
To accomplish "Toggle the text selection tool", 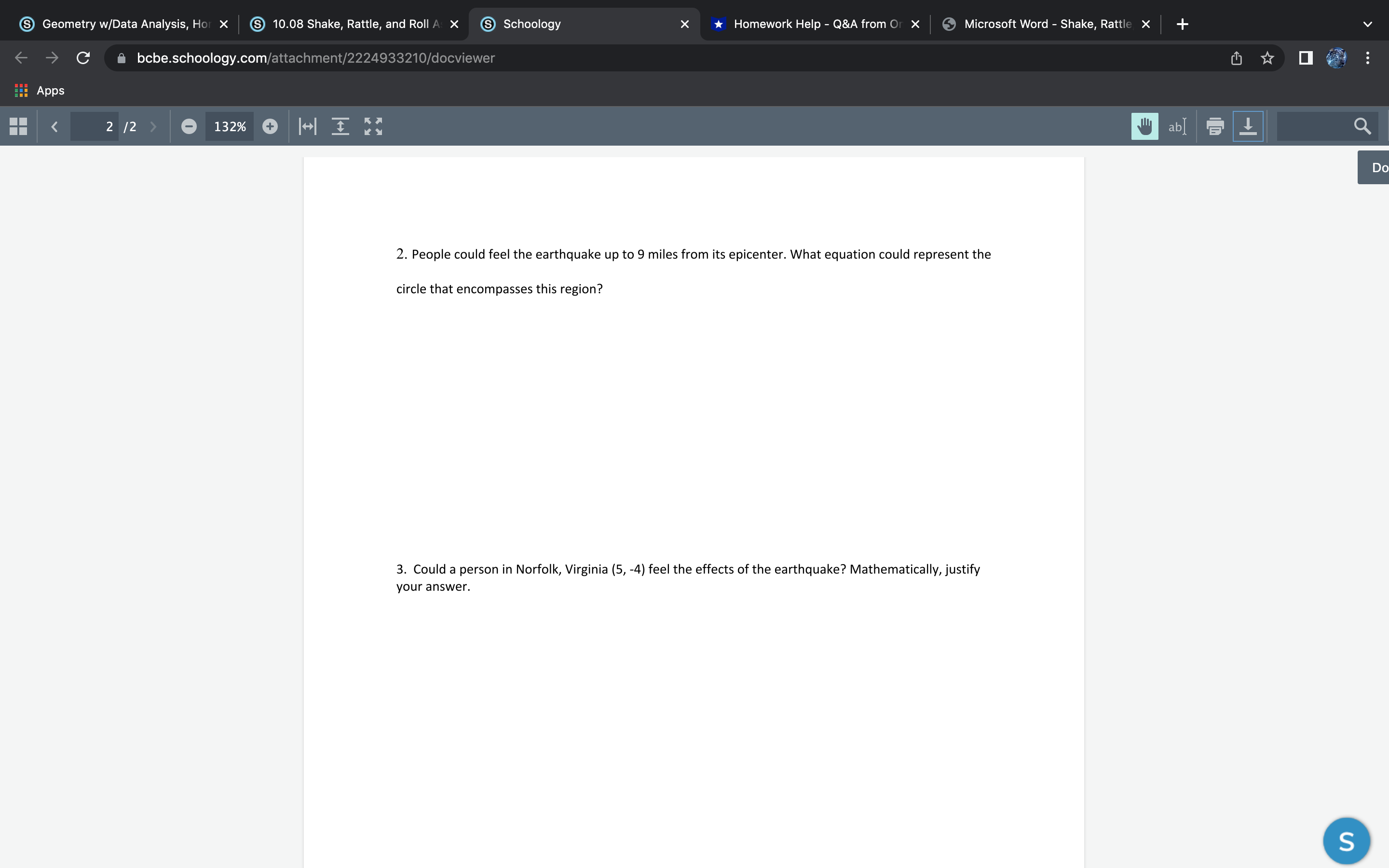I will coord(1177,126).
